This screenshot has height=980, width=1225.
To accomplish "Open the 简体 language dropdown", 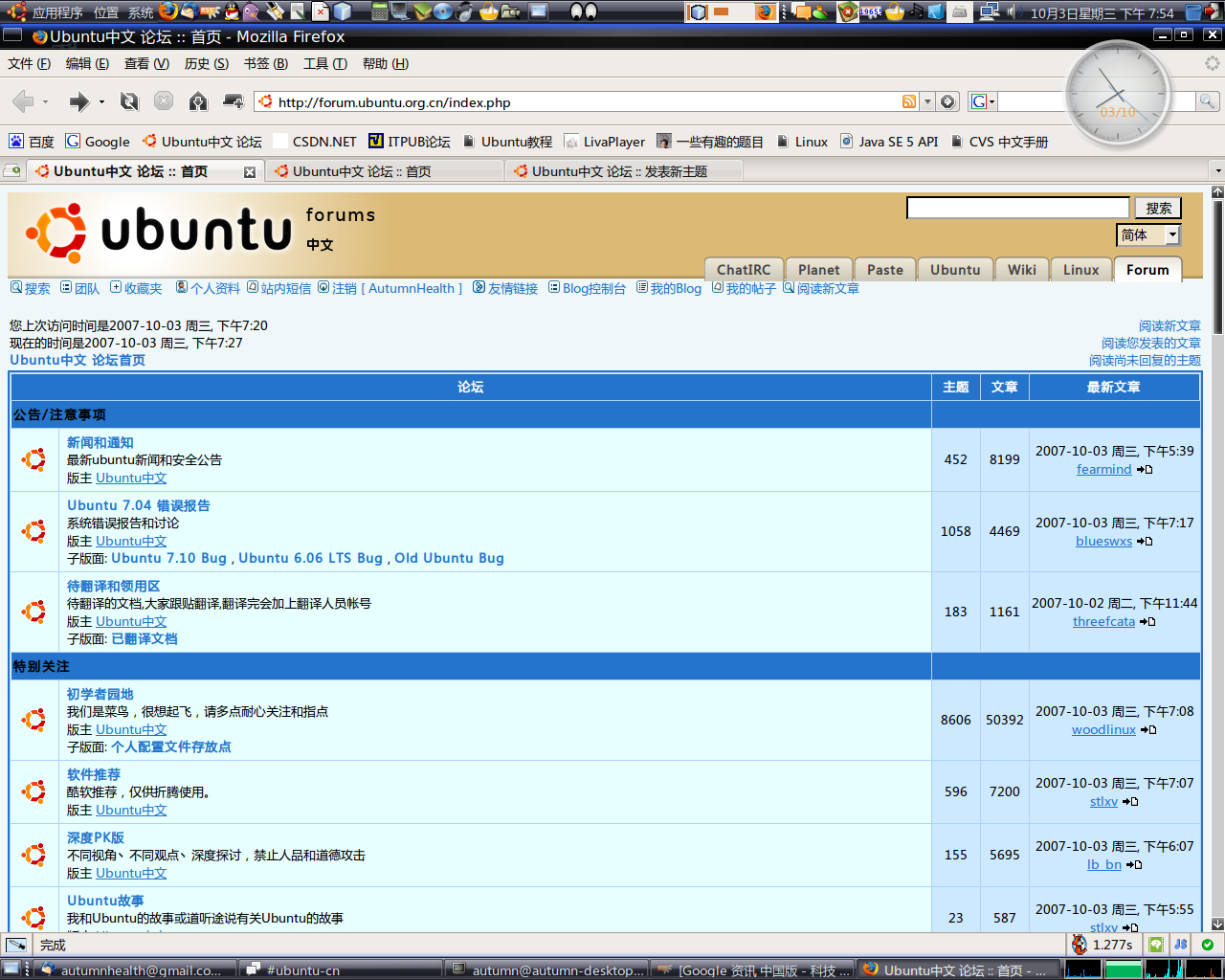I will pos(1148,234).
